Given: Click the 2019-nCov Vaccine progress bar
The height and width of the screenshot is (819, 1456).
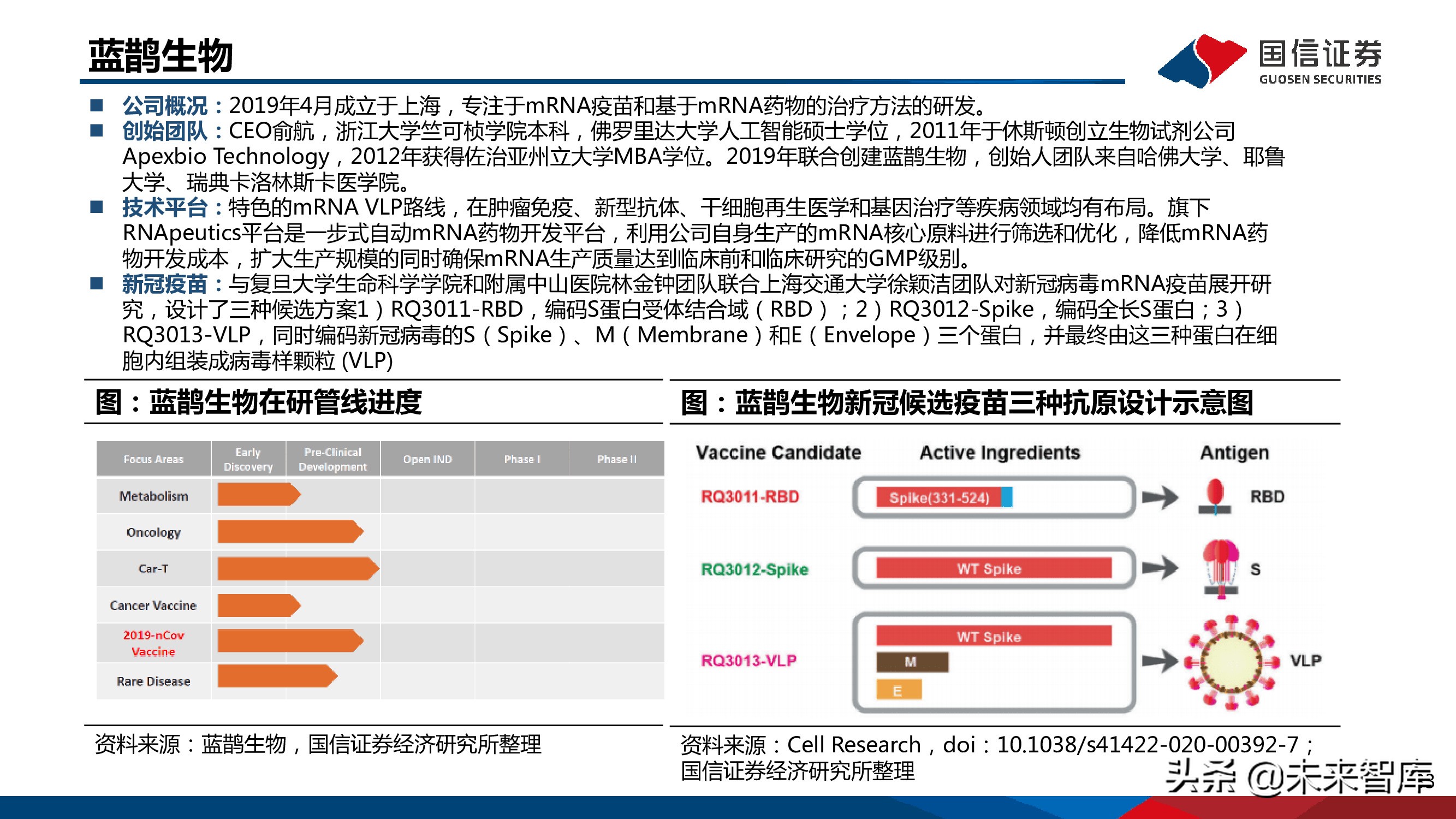Looking at the screenshot, I should pos(290,640).
